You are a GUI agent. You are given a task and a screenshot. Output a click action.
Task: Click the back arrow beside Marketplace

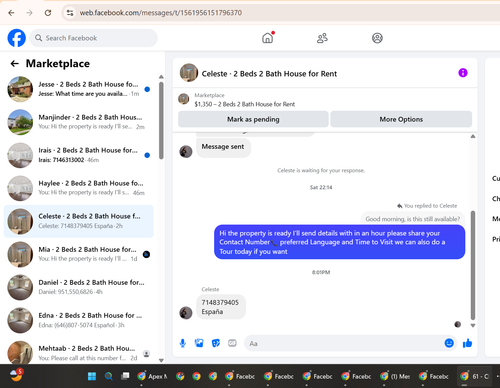point(15,63)
